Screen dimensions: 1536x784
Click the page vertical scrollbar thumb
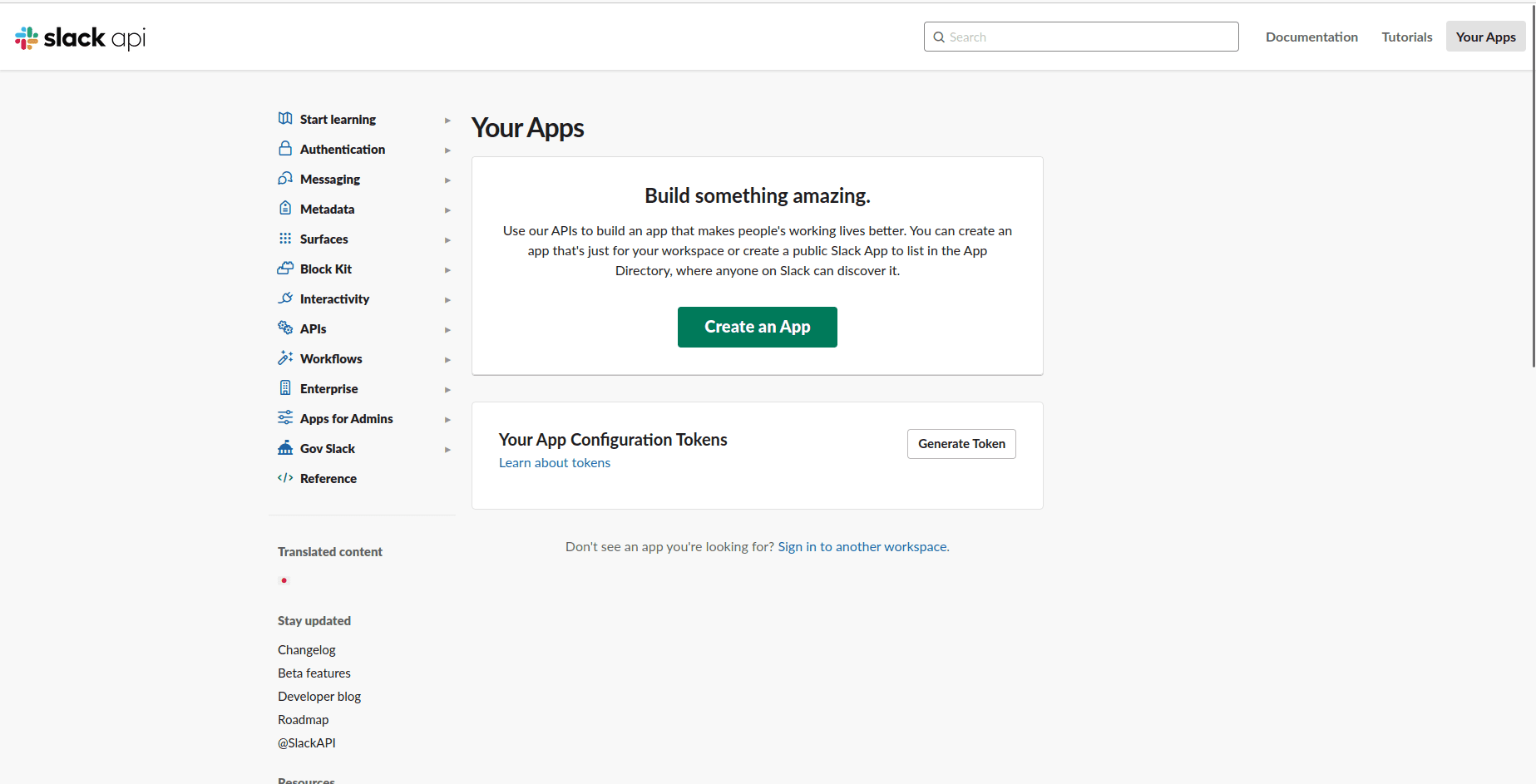(x=1533, y=185)
